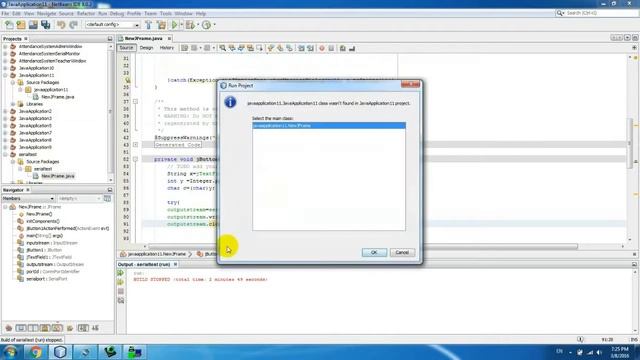This screenshot has height=360, width=640.
Task: Select the Source view tab
Action: [x=126, y=48]
